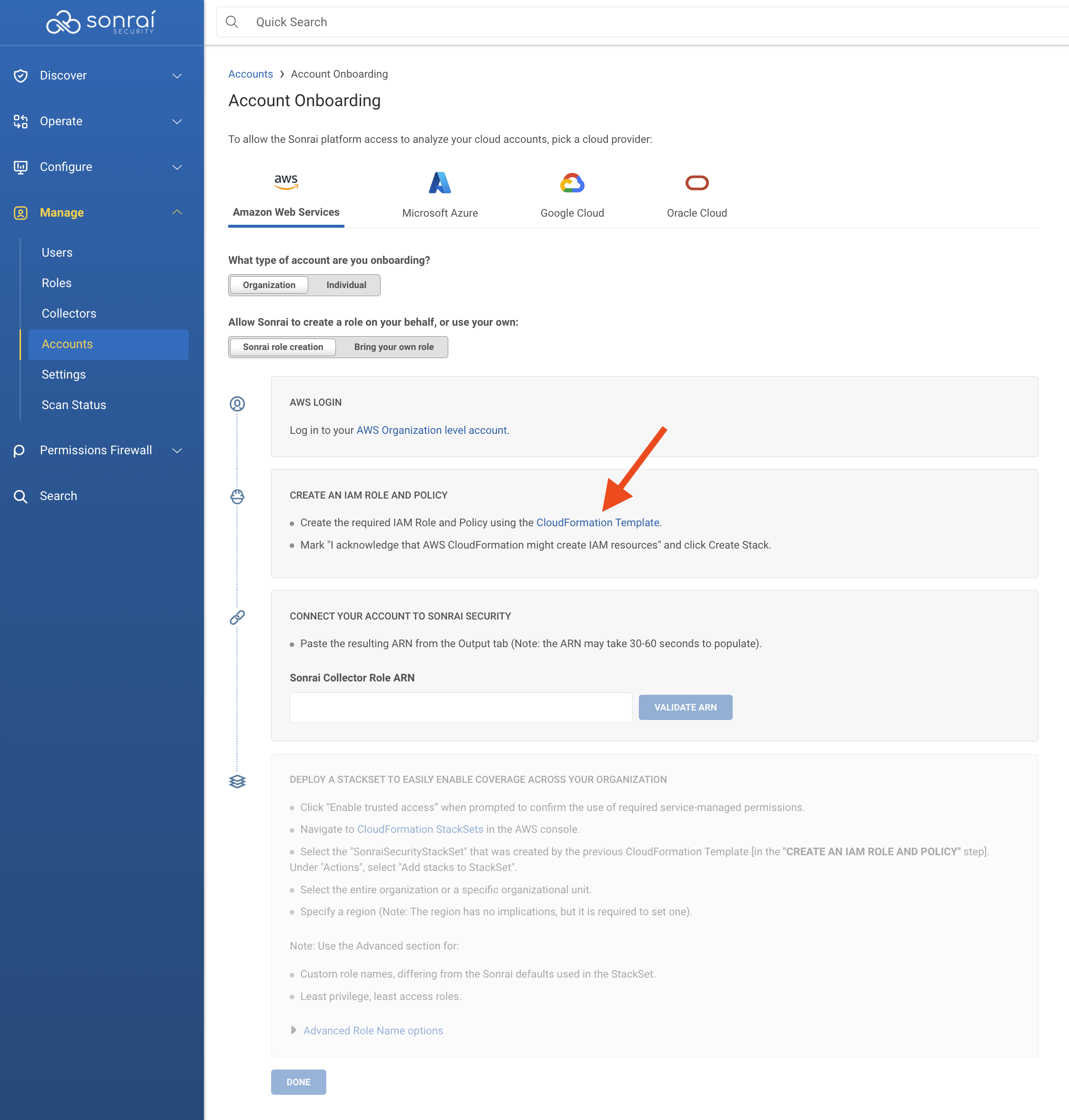This screenshot has width=1069, height=1120.
Task: Open the Roles page
Action: pyautogui.click(x=56, y=283)
